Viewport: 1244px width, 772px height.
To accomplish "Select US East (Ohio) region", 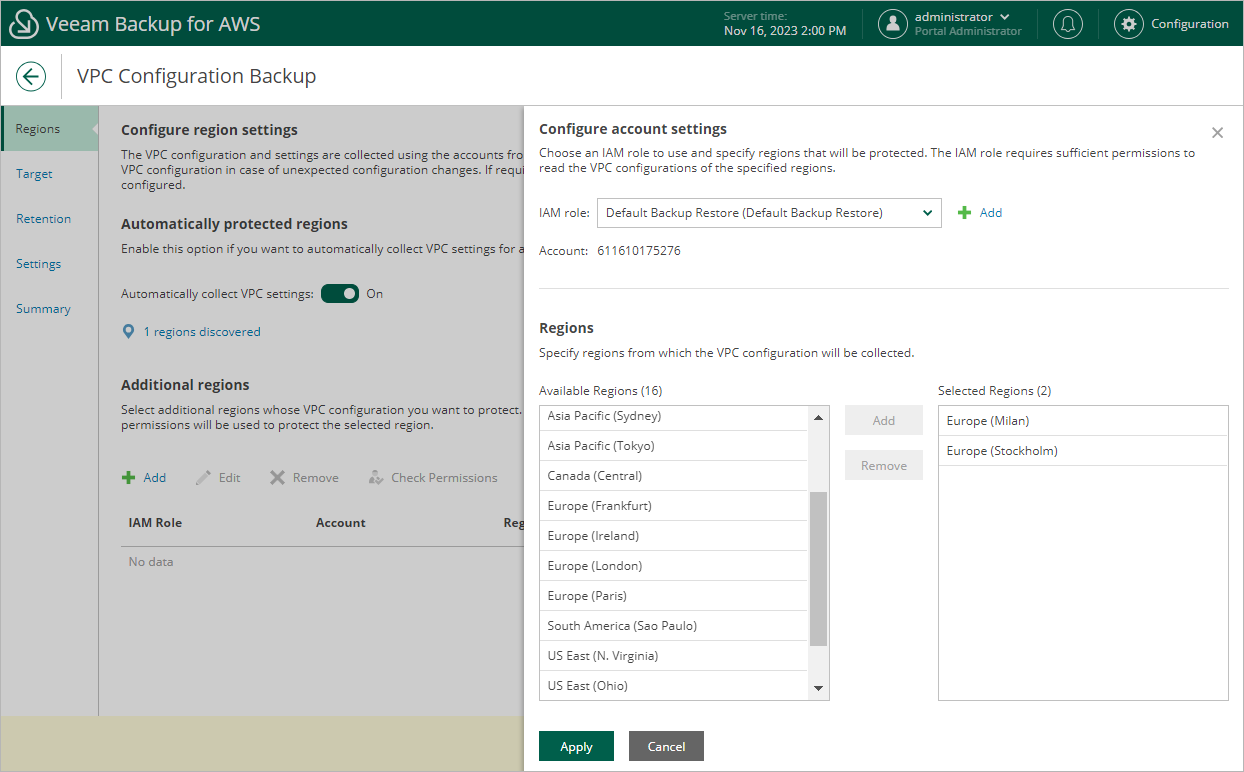I will 673,686.
